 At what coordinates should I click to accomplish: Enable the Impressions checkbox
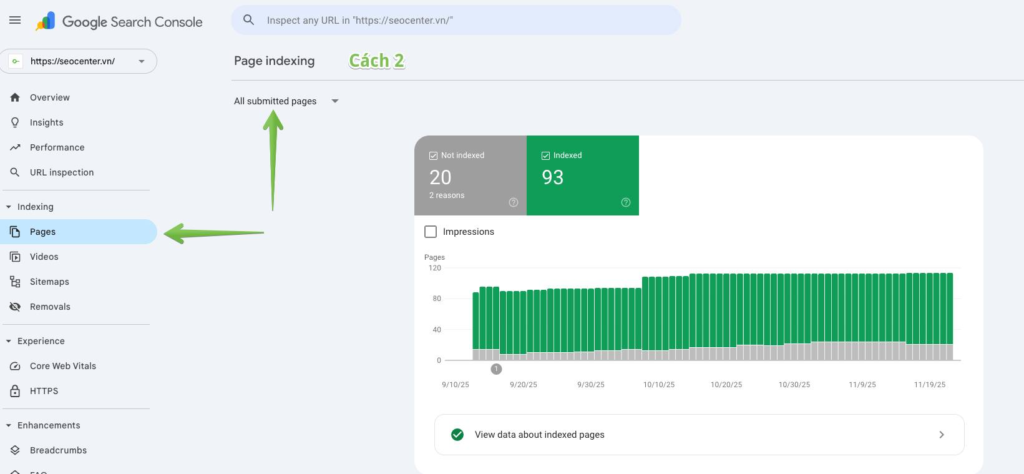[x=431, y=232]
